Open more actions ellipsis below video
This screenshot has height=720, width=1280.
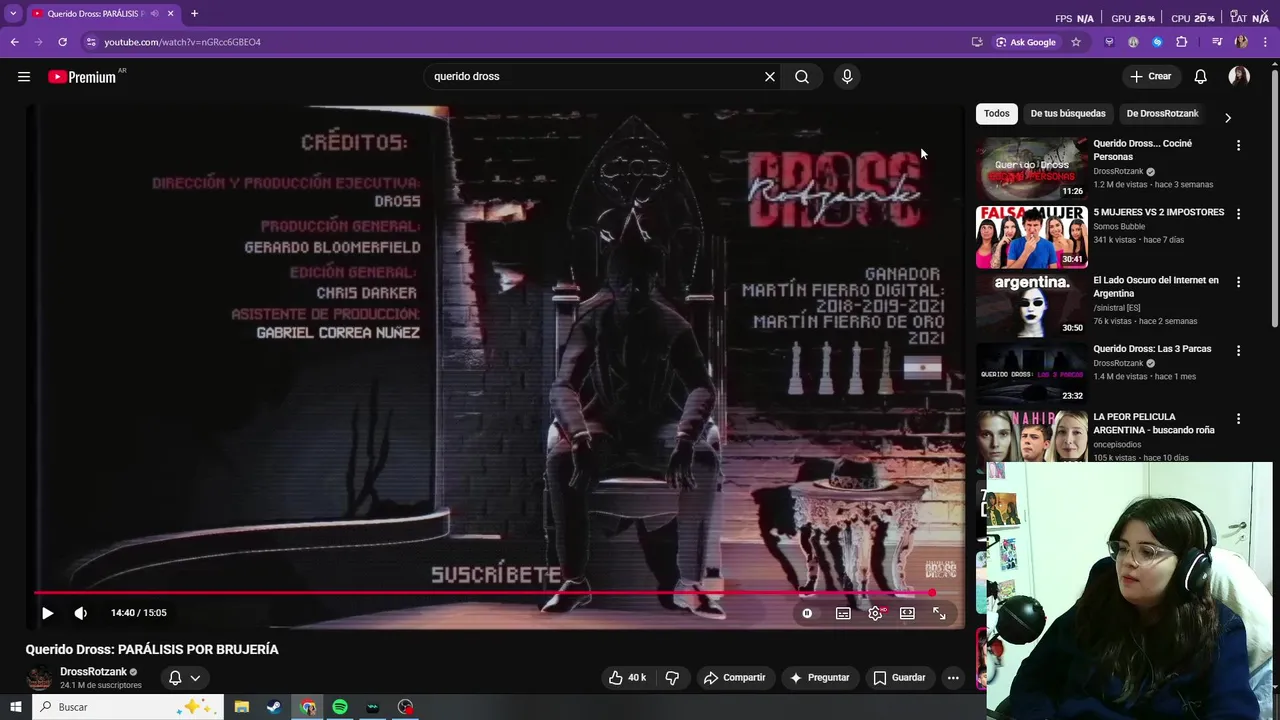point(953,677)
